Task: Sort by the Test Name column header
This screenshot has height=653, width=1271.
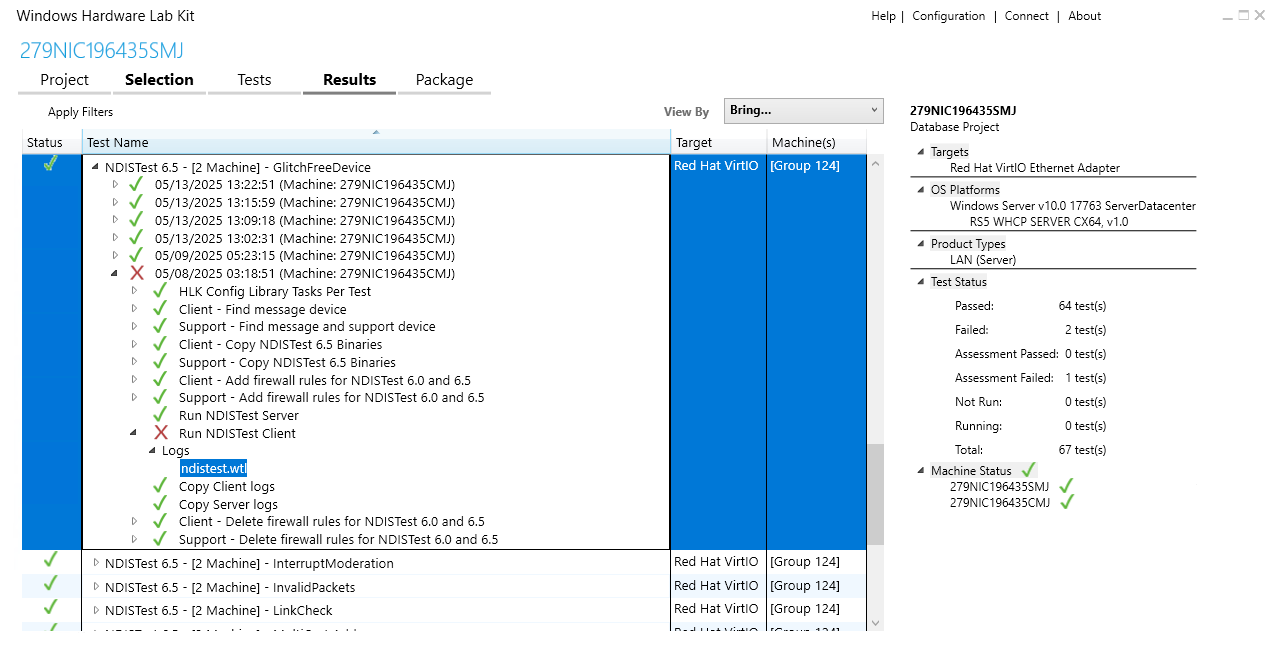Action: 376,142
